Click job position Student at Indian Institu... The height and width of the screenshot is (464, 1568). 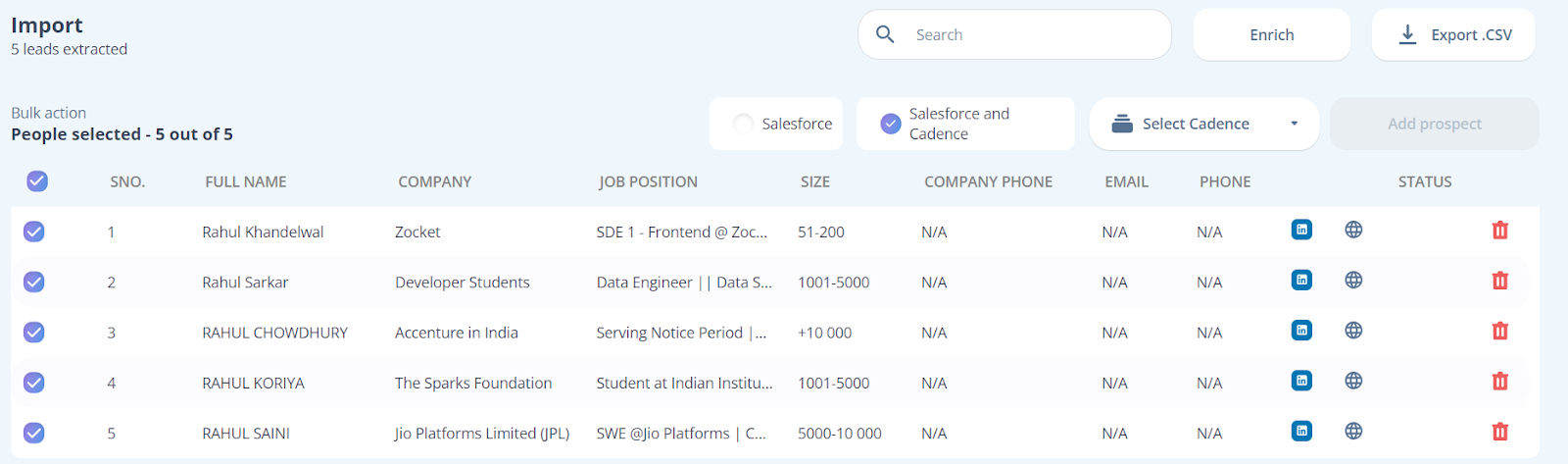684,384
